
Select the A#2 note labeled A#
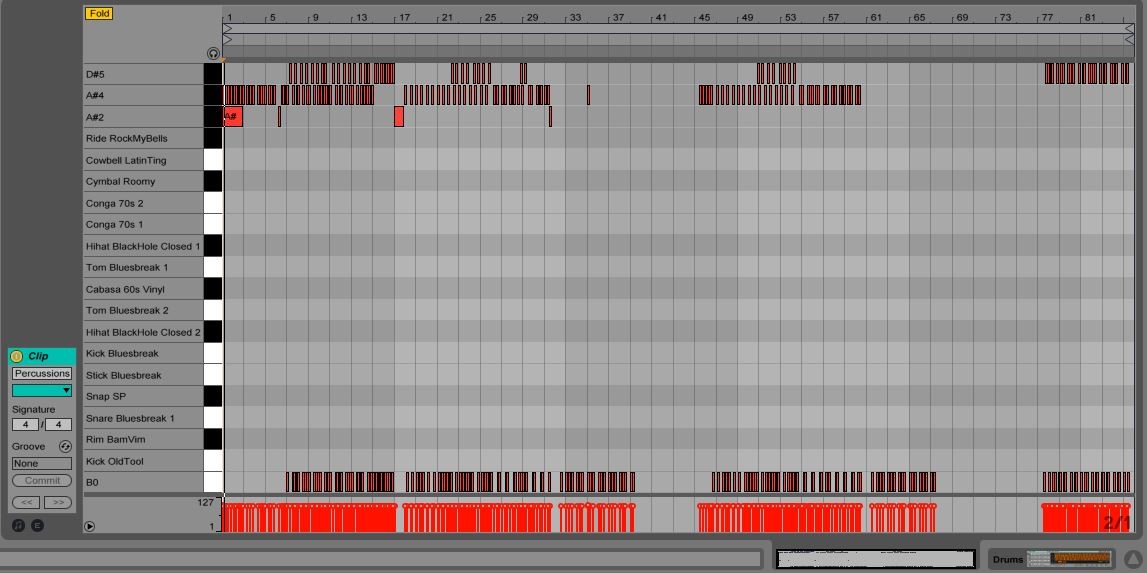(233, 116)
